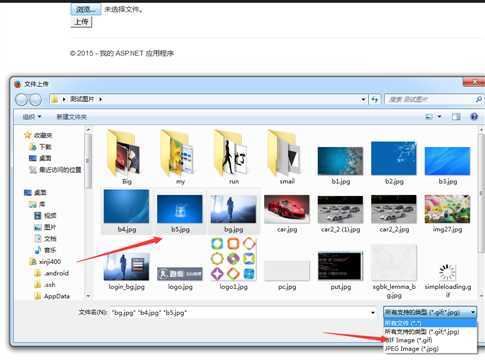Select the red car.jpg image
The image size is (485, 360).
[x=287, y=213]
